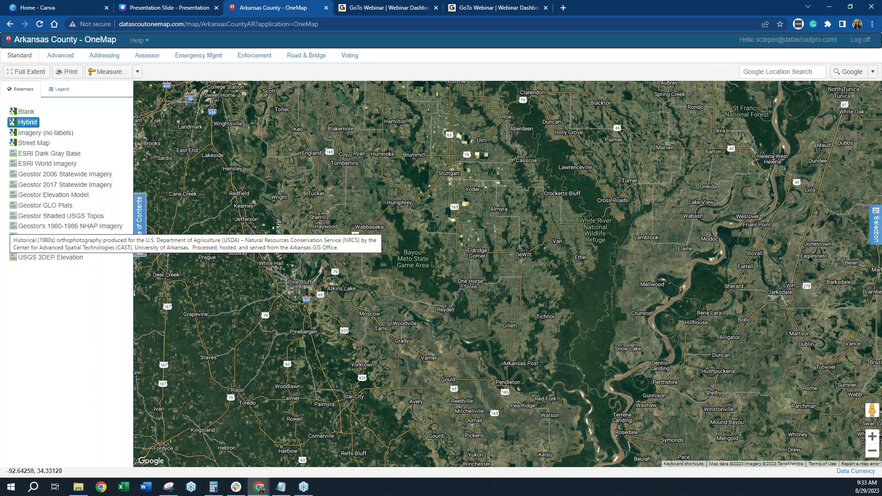Choose Imagery (no labels) basemap
This screenshot has height=496, width=882.
[x=41, y=133]
